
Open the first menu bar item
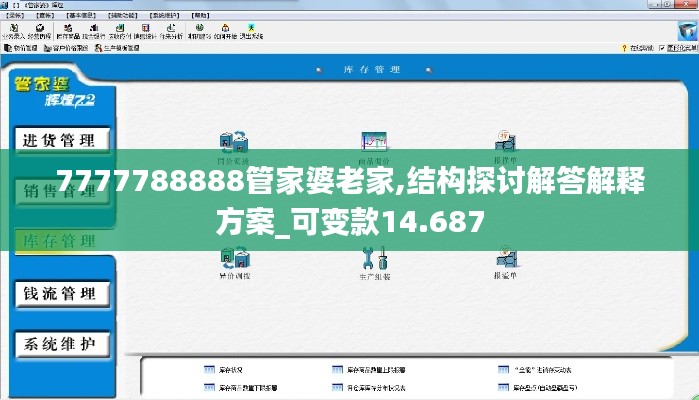[x=15, y=15]
